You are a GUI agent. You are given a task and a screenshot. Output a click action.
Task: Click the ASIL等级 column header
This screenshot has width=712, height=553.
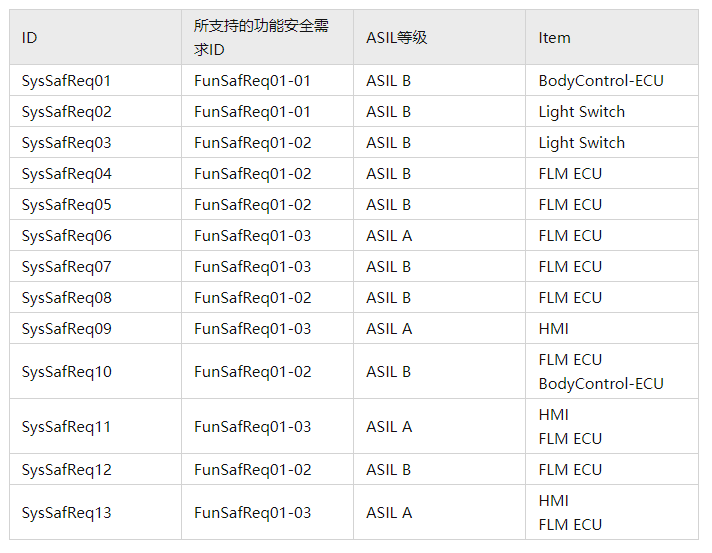coord(396,38)
